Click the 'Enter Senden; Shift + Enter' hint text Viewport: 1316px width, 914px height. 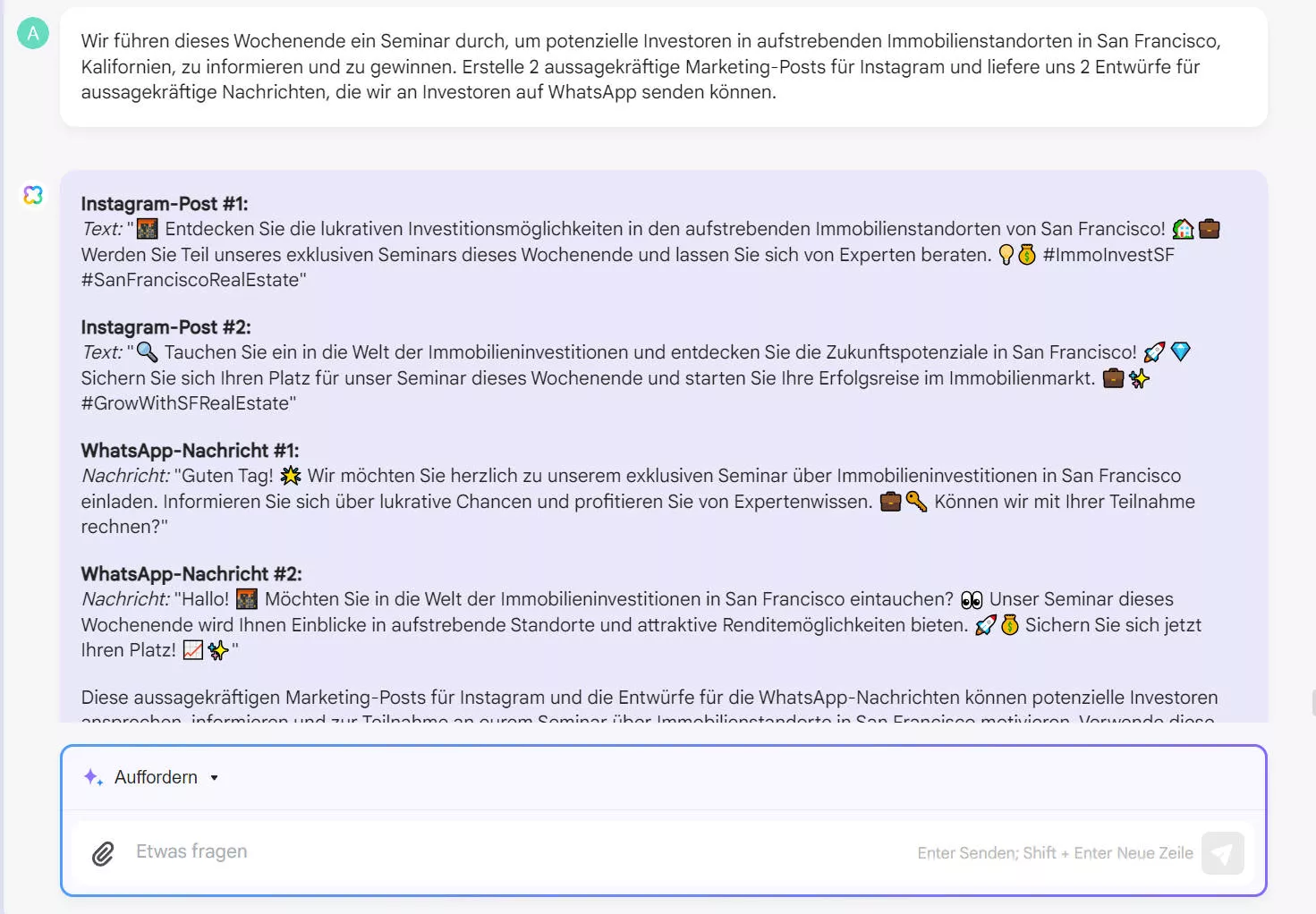(1055, 853)
